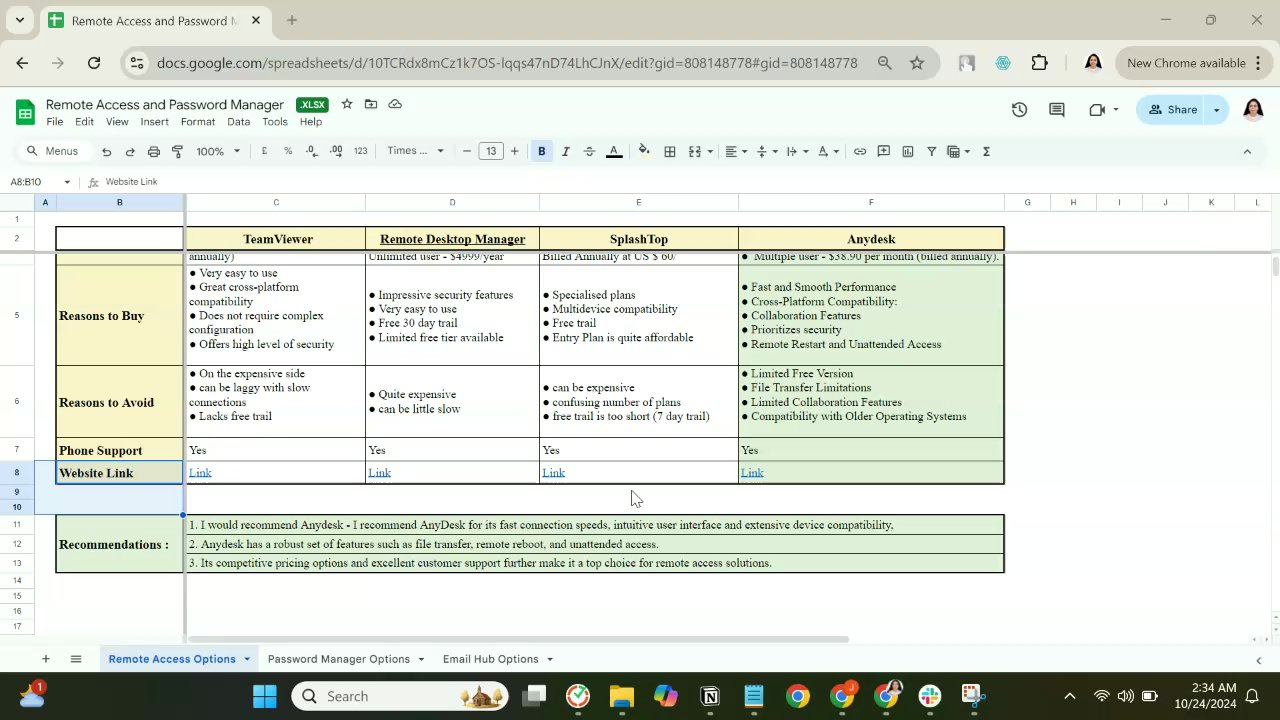
Task: Open text wrapping dropdown
Action: 797,152
